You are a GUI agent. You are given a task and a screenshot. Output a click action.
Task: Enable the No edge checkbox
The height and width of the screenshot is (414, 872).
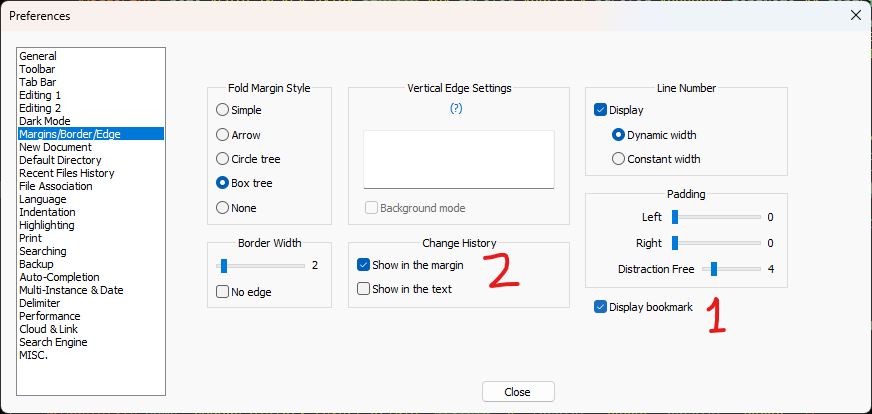(x=223, y=292)
